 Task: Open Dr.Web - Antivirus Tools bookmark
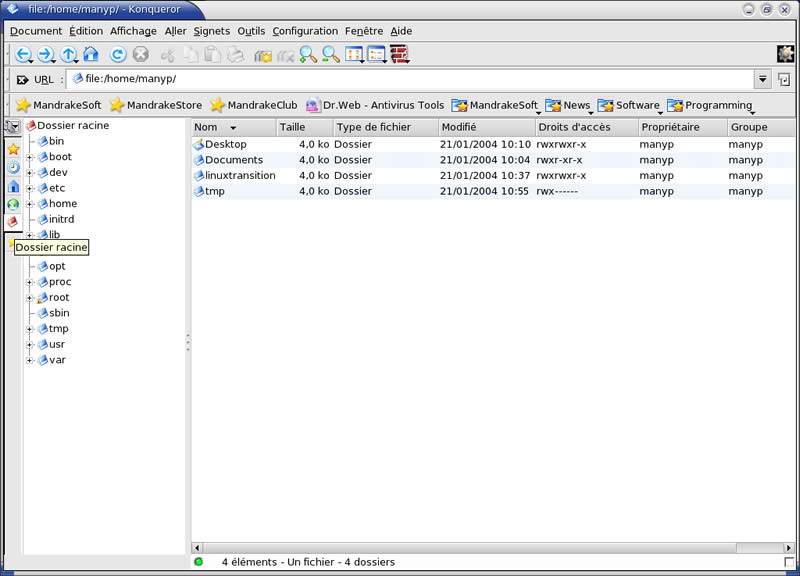tap(374, 105)
